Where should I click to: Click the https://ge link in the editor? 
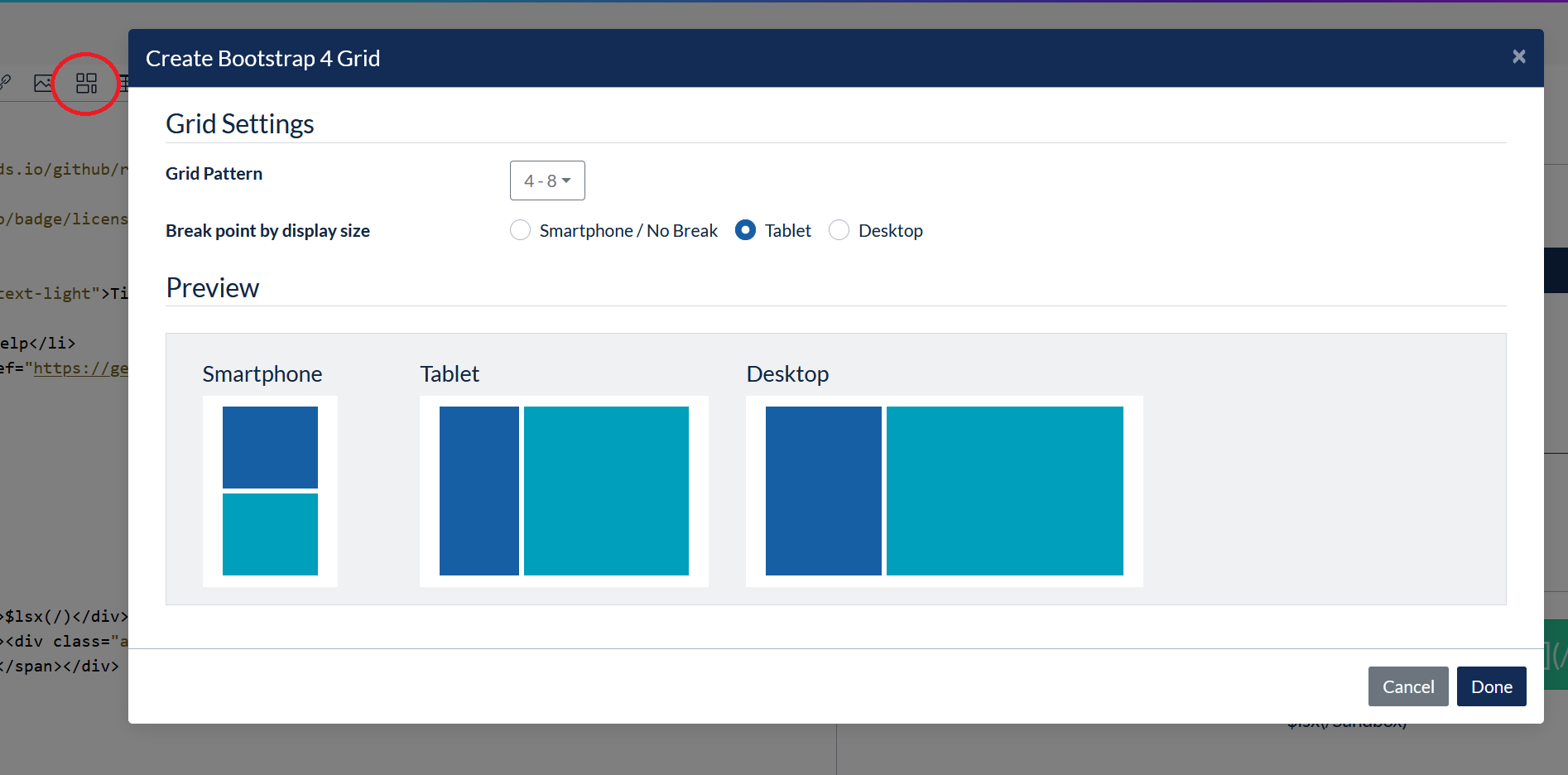[x=80, y=368]
